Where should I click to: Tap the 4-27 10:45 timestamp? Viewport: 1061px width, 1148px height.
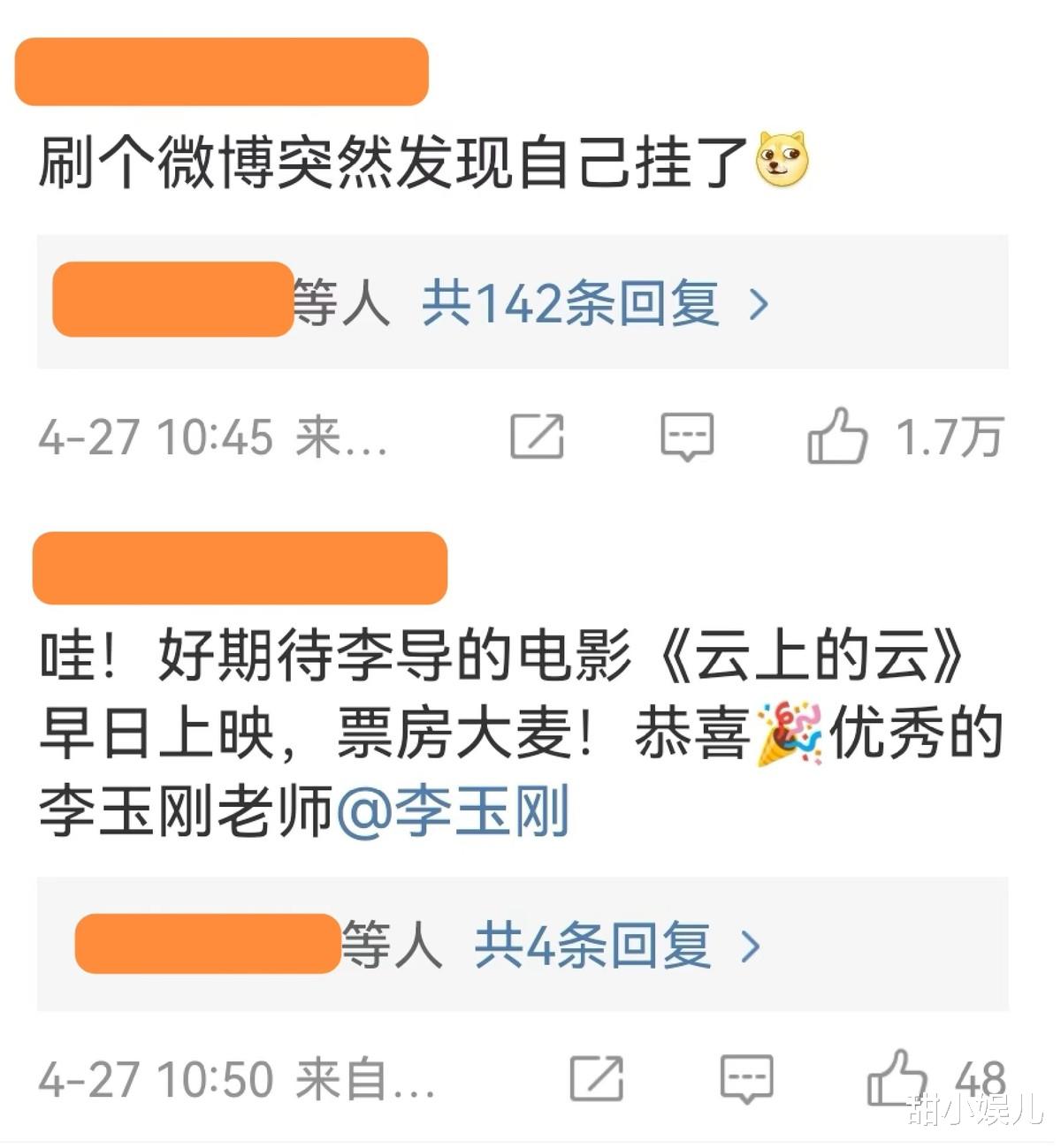tap(156, 437)
